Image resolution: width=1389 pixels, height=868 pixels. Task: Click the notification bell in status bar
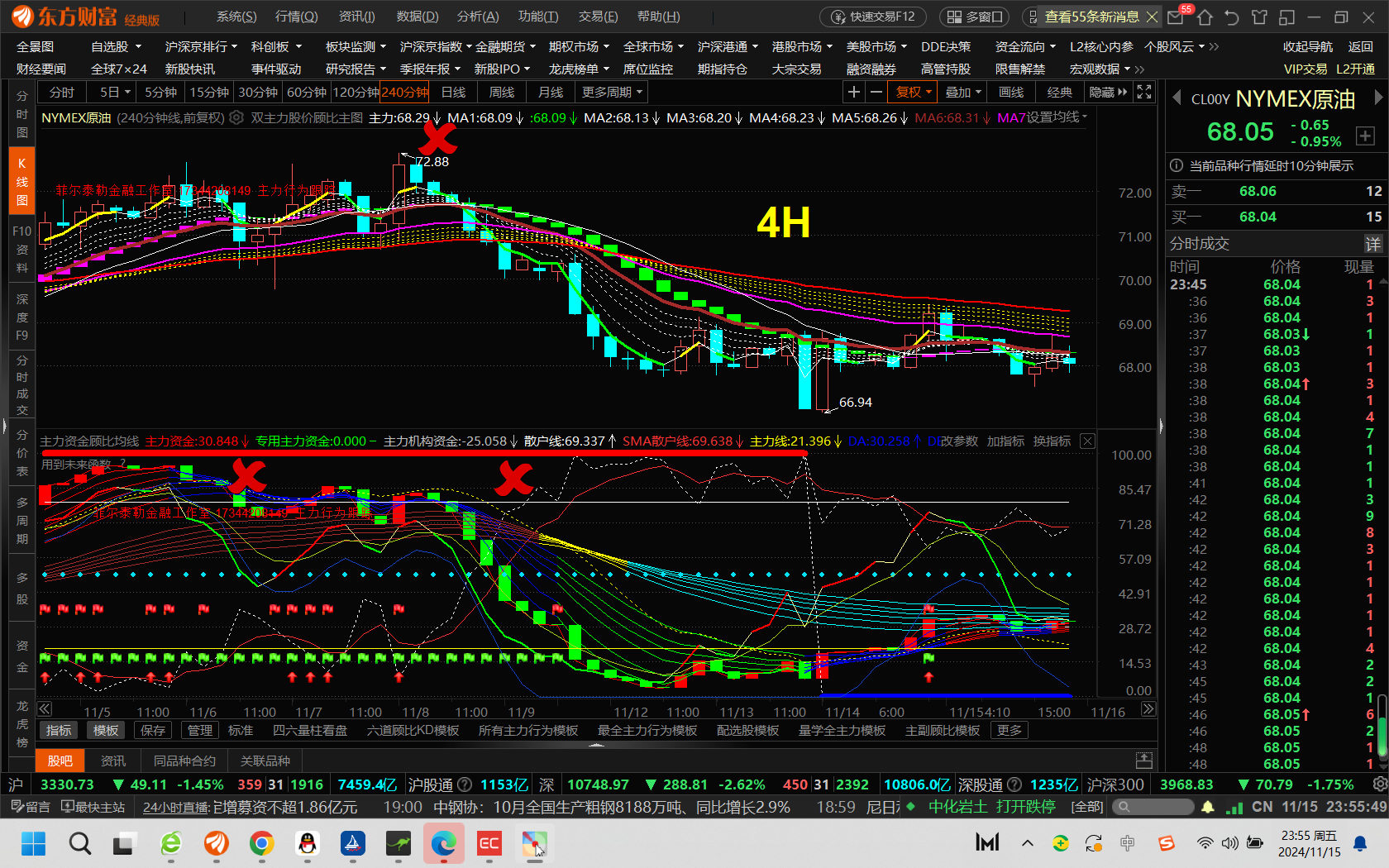click(1208, 807)
